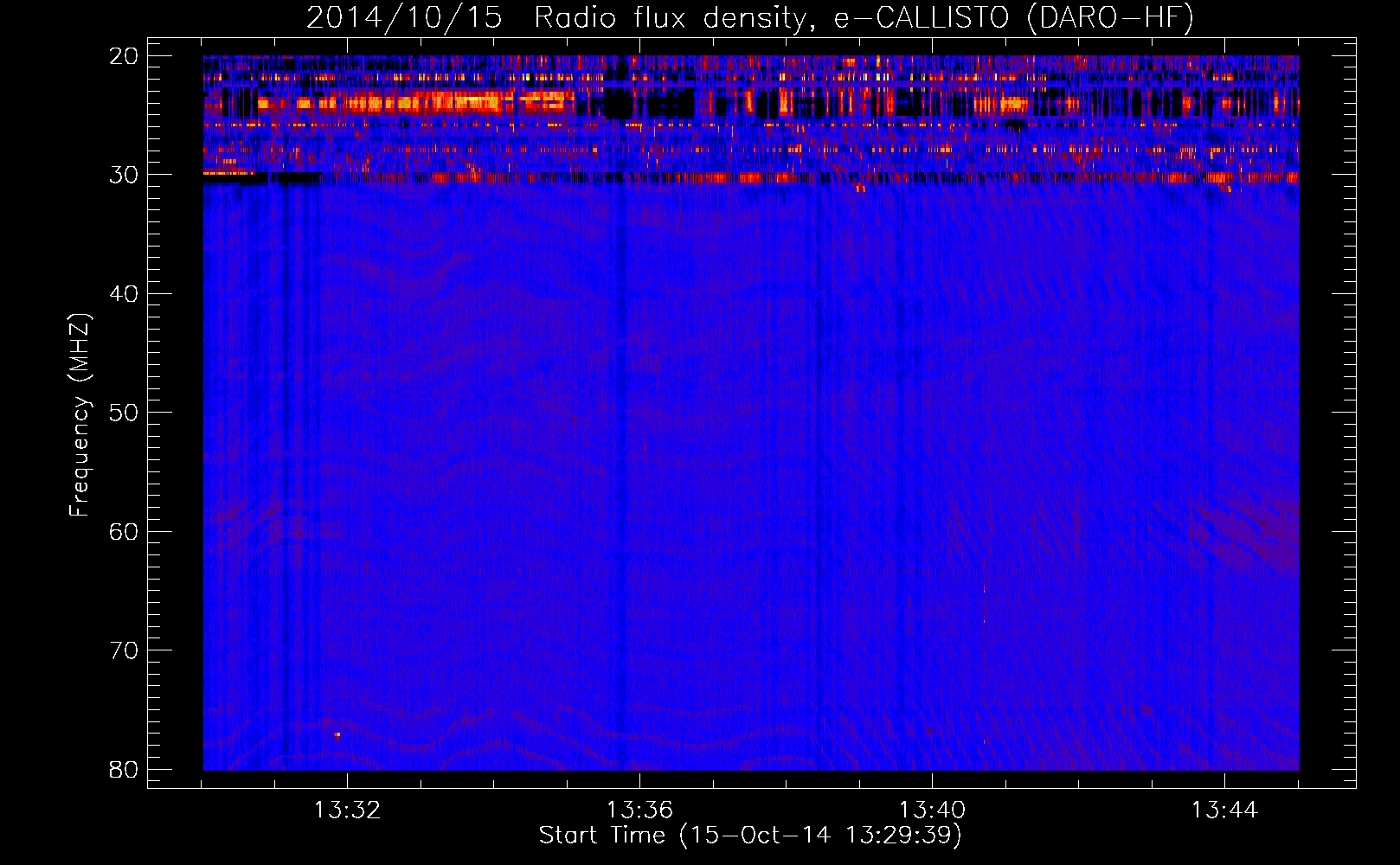Click the 'Start Time (15-Oct-14 13:29:39)' axis label
Image resolution: width=1400 pixels, height=865 pixels.
pos(750,836)
